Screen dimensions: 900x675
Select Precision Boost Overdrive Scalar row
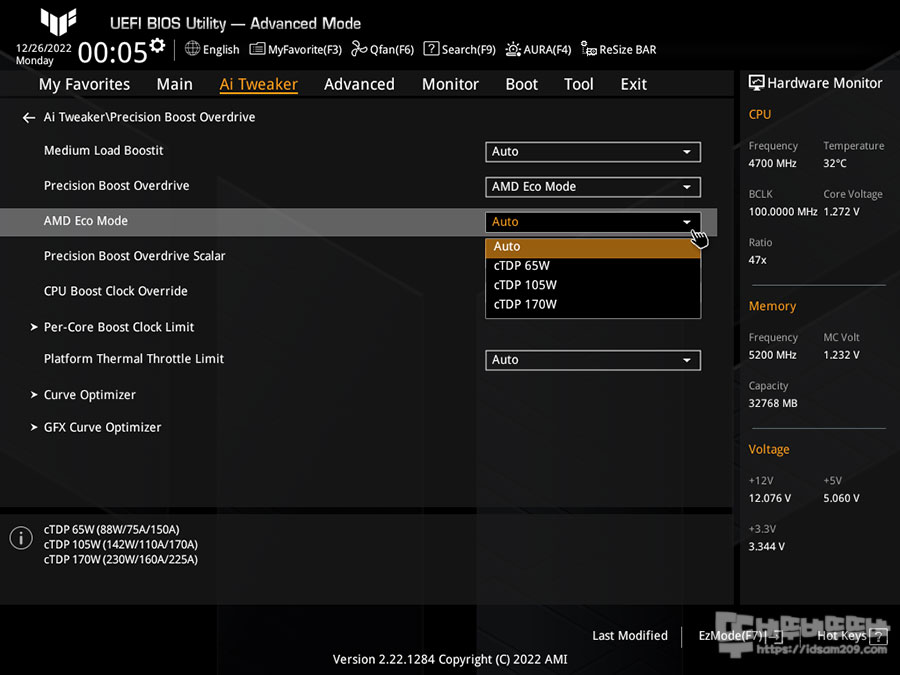coord(134,256)
